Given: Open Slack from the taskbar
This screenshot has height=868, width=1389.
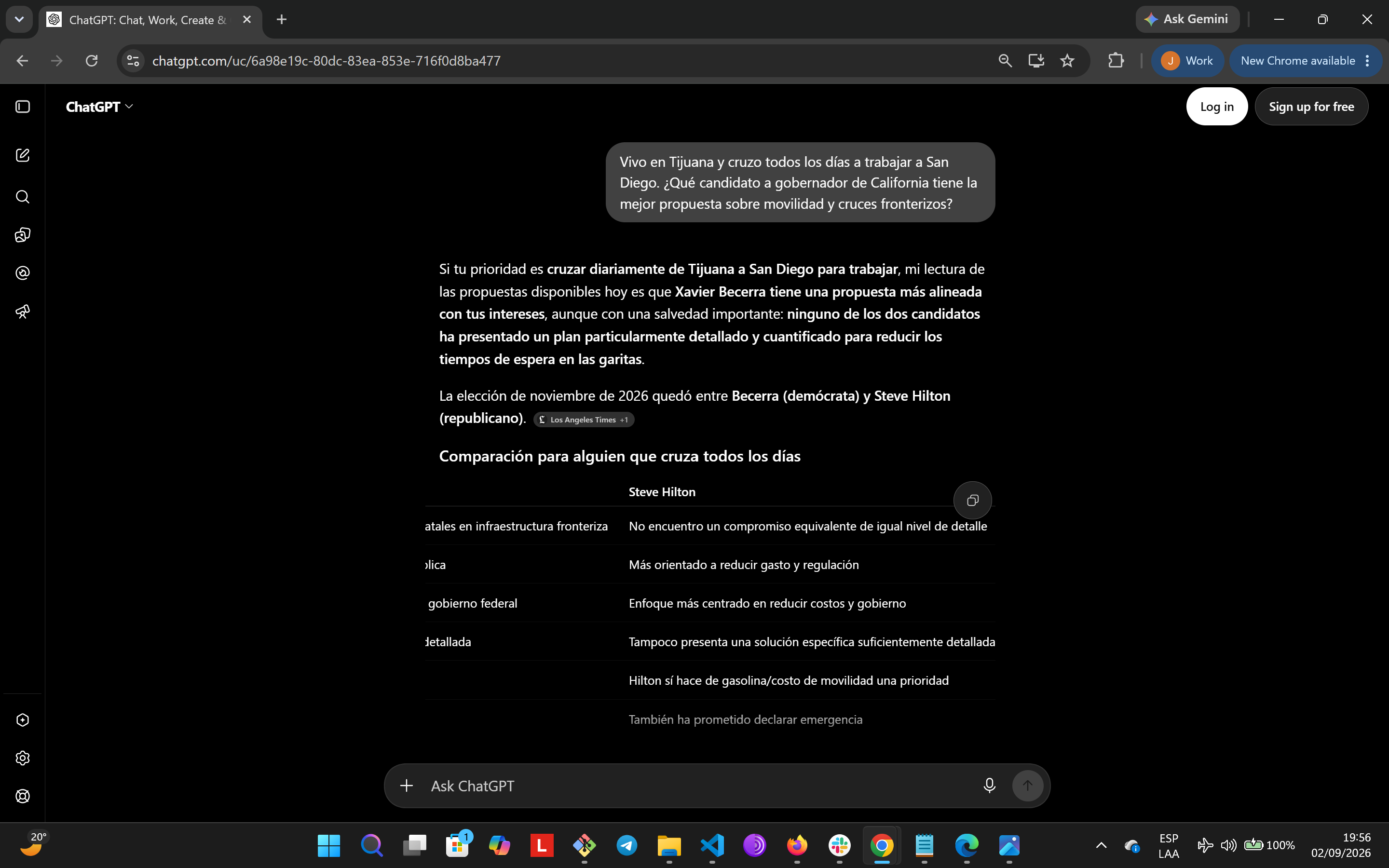Looking at the screenshot, I should coord(839,845).
